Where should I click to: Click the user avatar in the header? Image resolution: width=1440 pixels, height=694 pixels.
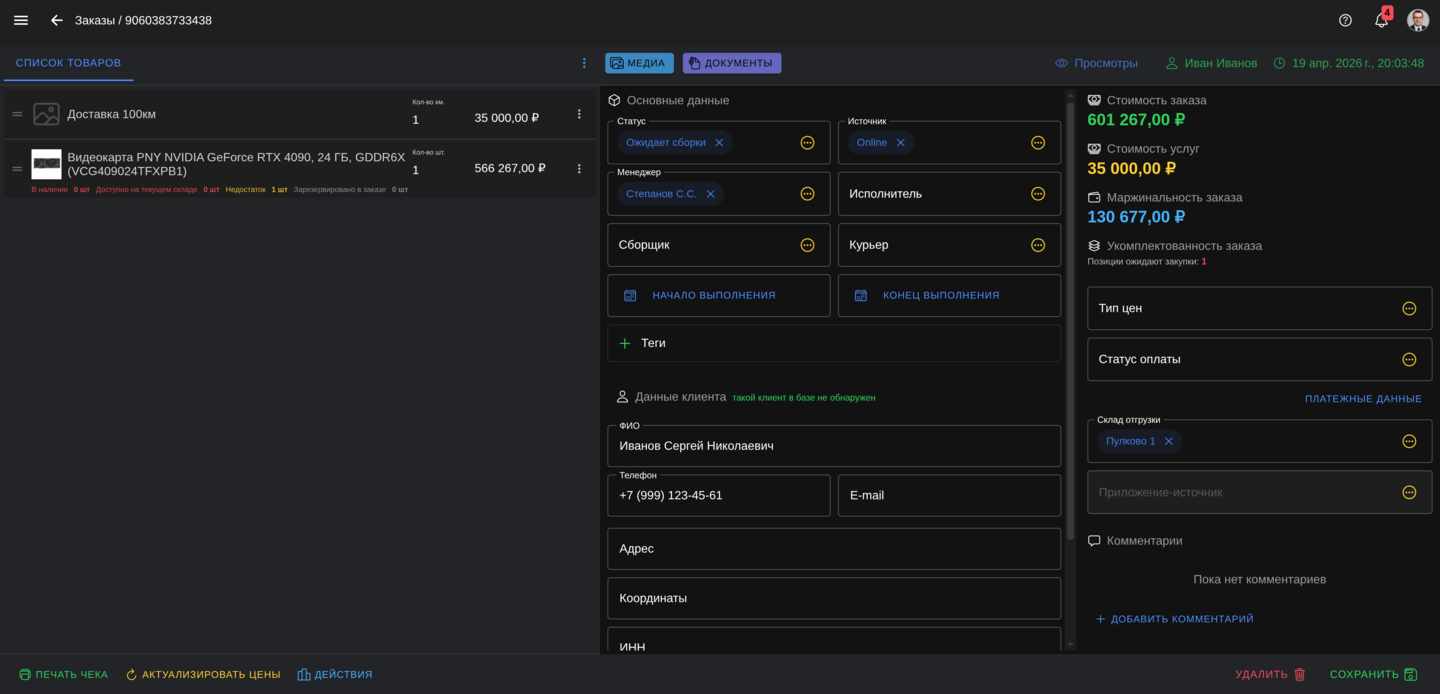coord(1417,20)
